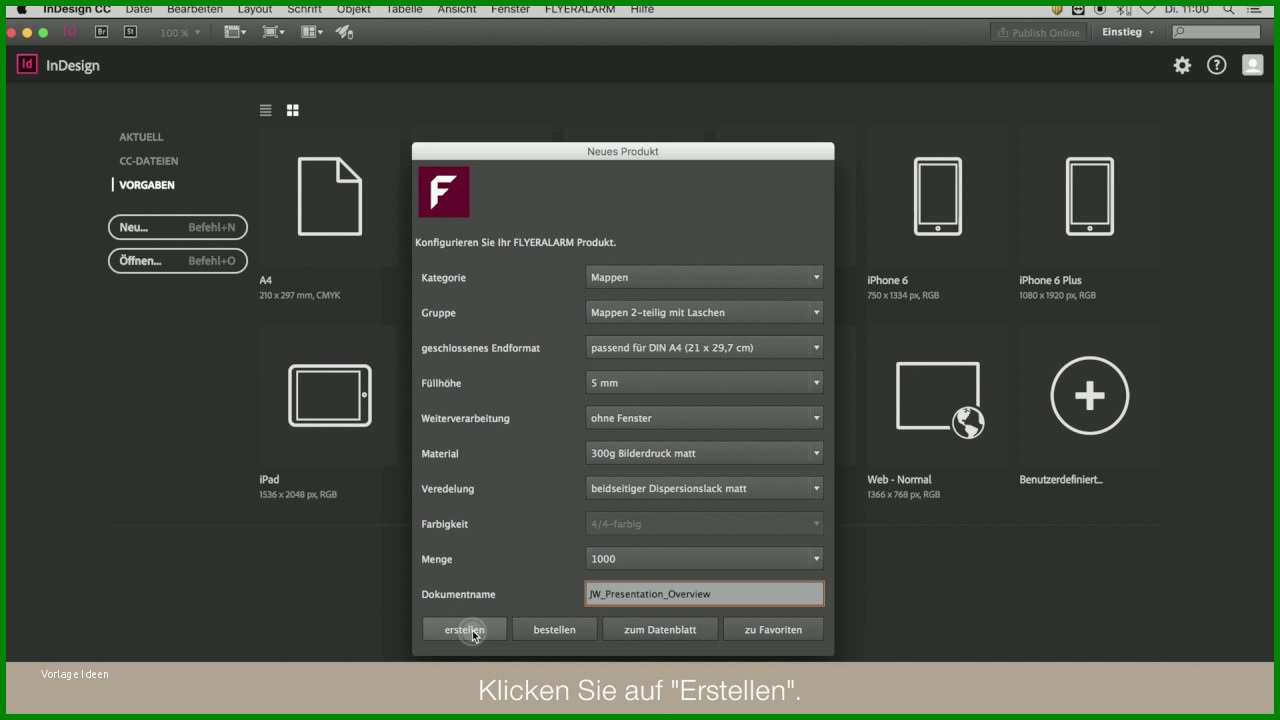Open the view options toolbar icon

(235, 32)
